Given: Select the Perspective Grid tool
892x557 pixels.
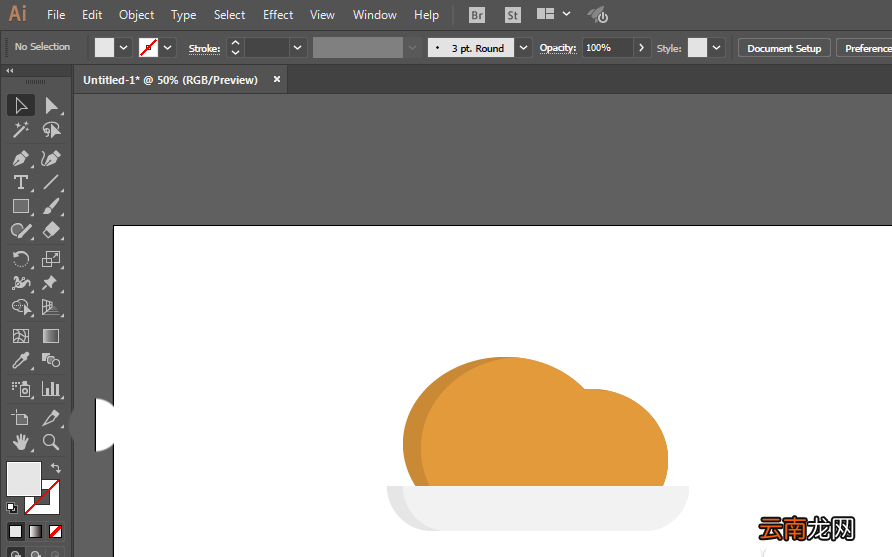Looking at the screenshot, I should [x=51, y=307].
